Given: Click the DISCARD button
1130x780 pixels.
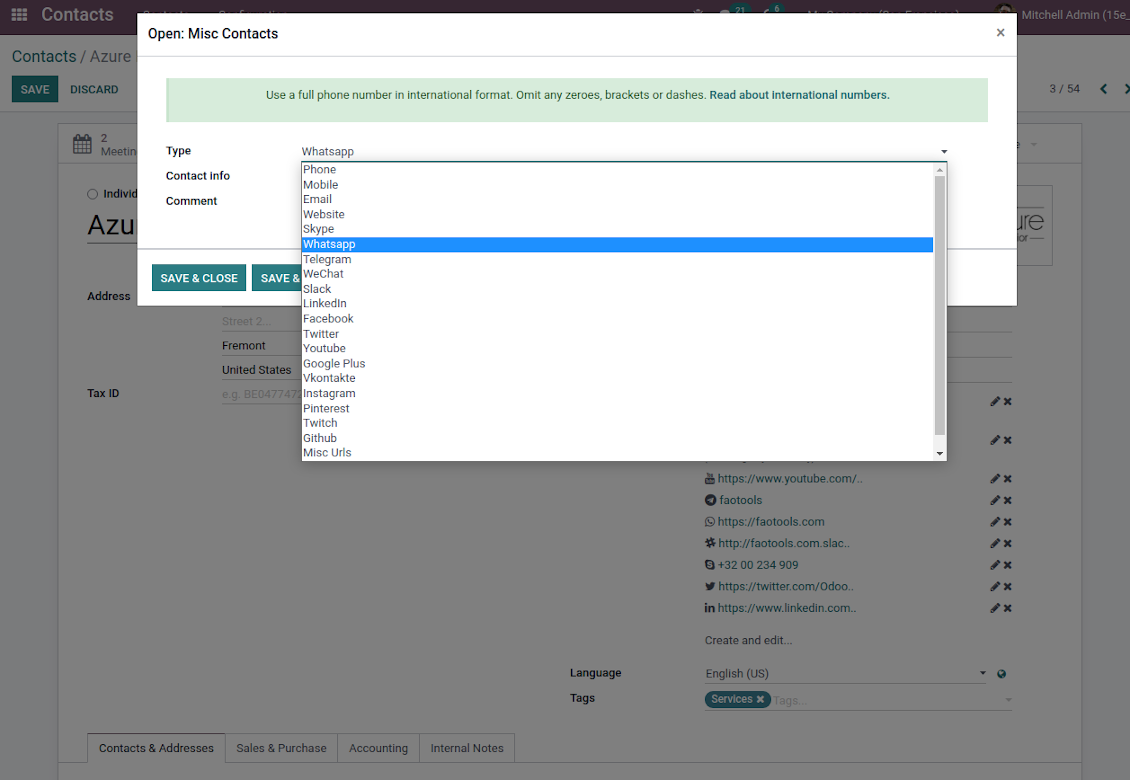Looking at the screenshot, I should point(94,89).
